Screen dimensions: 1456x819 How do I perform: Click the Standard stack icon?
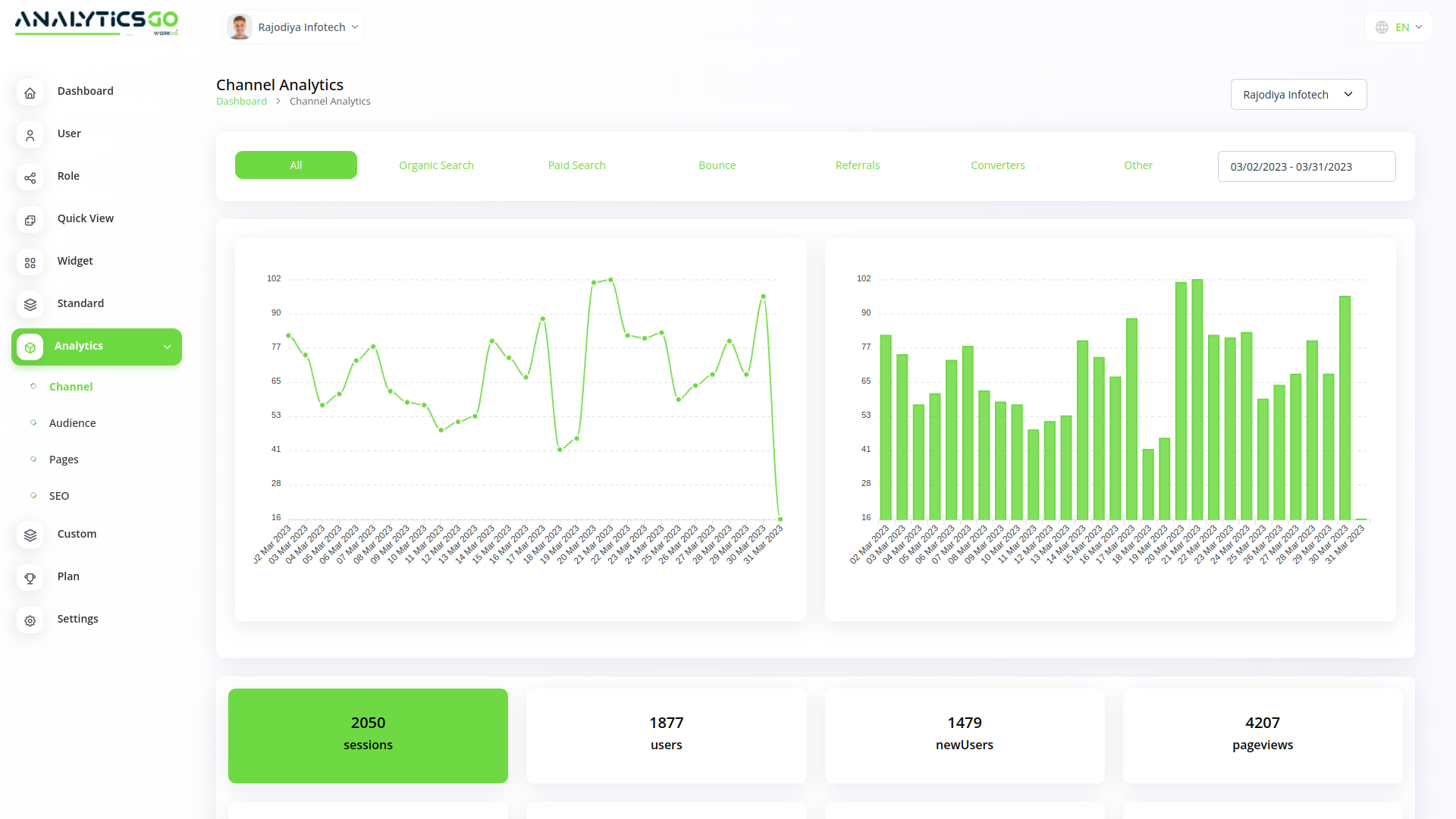coord(30,305)
